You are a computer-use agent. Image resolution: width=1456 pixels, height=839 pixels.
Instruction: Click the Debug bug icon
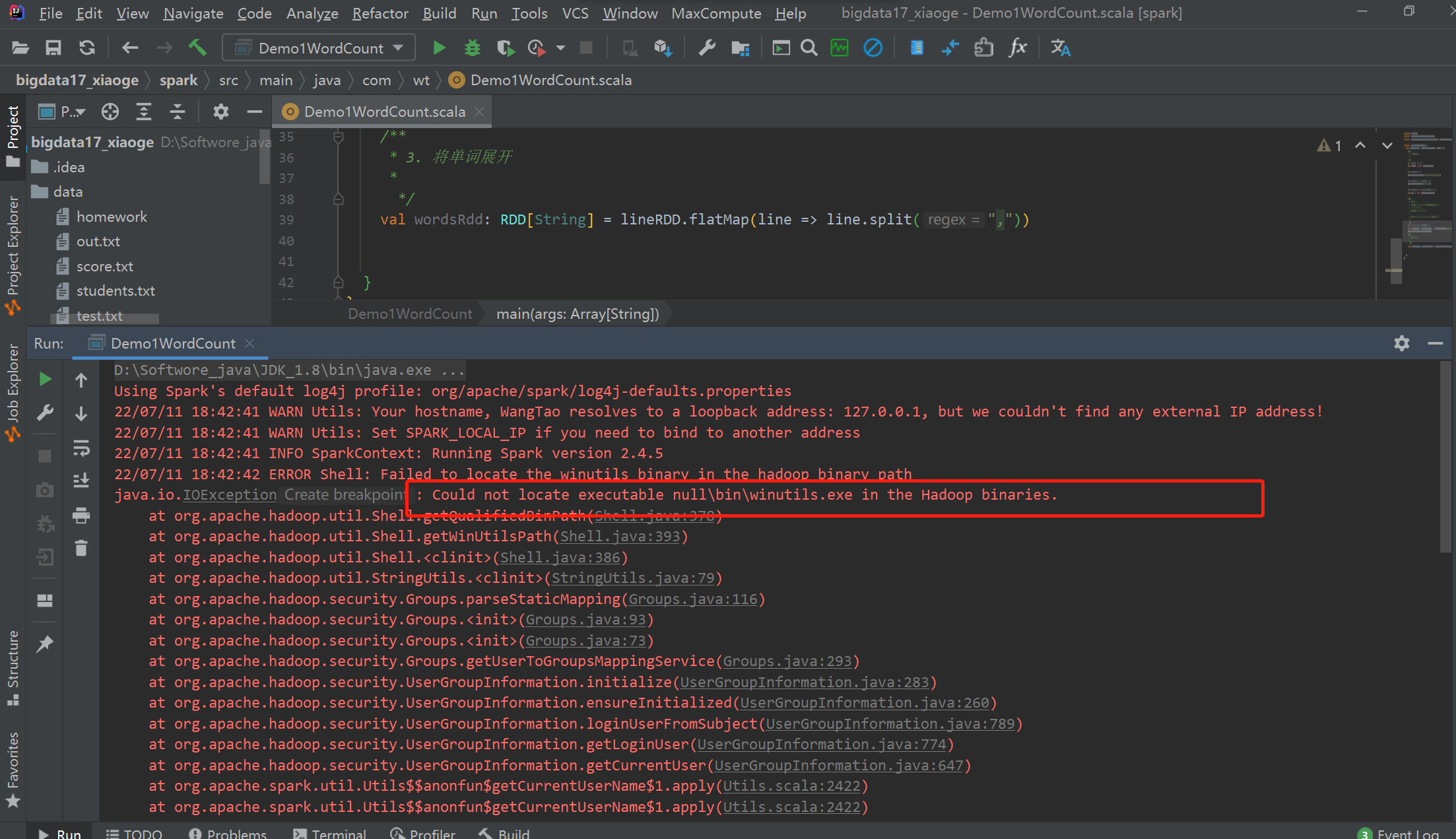click(x=472, y=48)
